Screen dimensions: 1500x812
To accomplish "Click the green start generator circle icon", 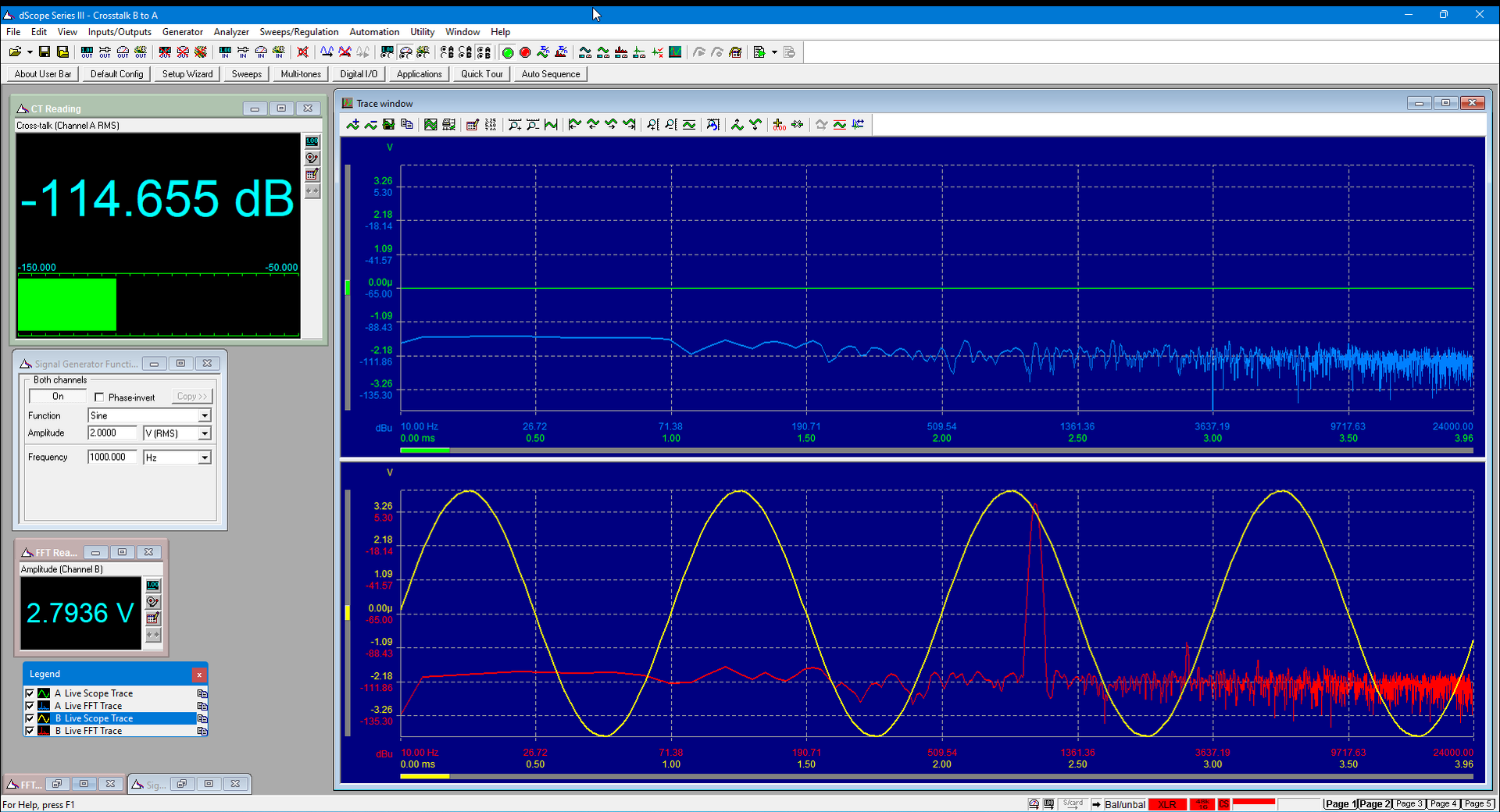I will tap(508, 52).
